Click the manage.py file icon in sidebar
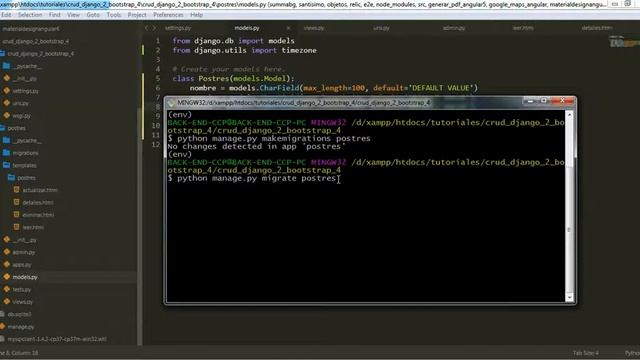The height and width of the screenshot is (360, 640). coord(2,326)
